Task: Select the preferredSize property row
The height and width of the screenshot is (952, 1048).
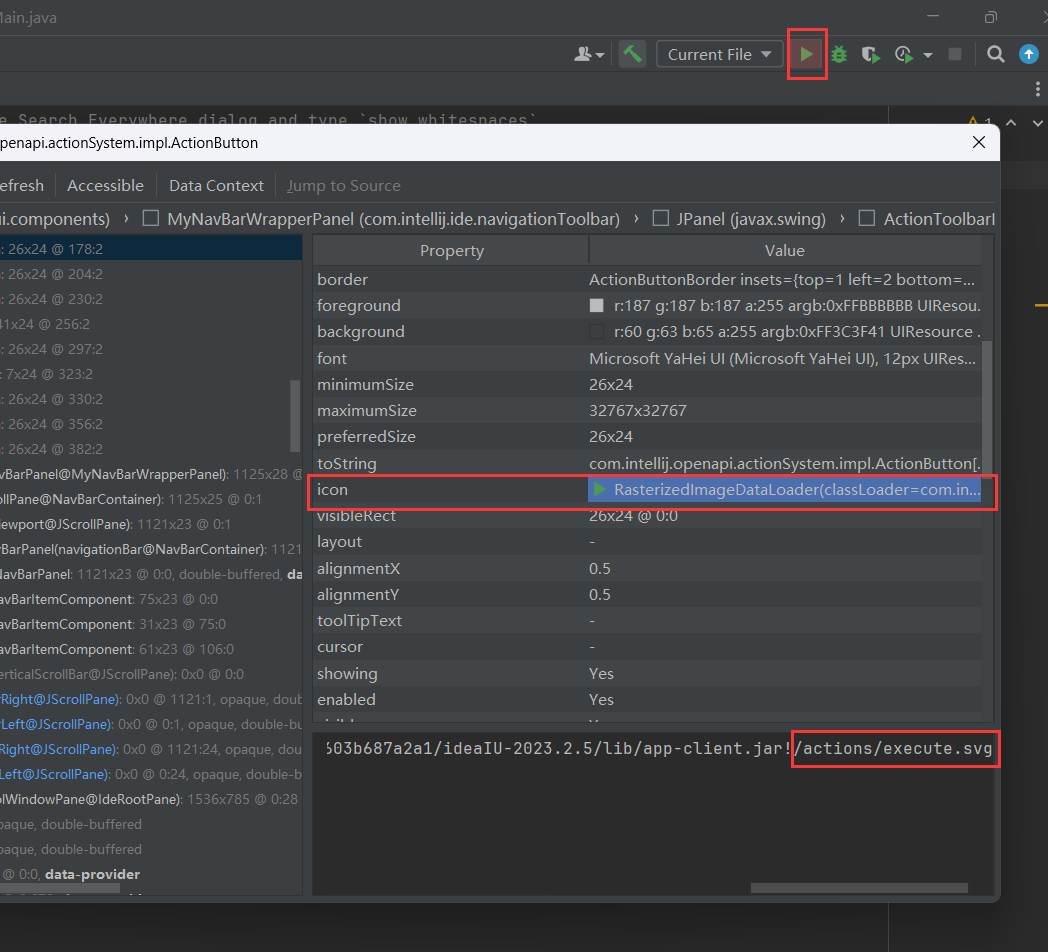Action: point(647,437)
